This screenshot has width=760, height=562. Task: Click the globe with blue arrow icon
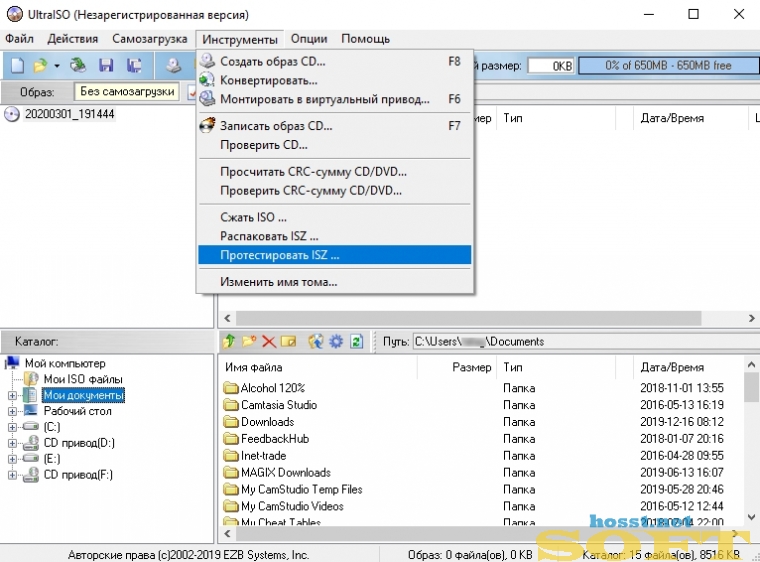tap(316, 341)
